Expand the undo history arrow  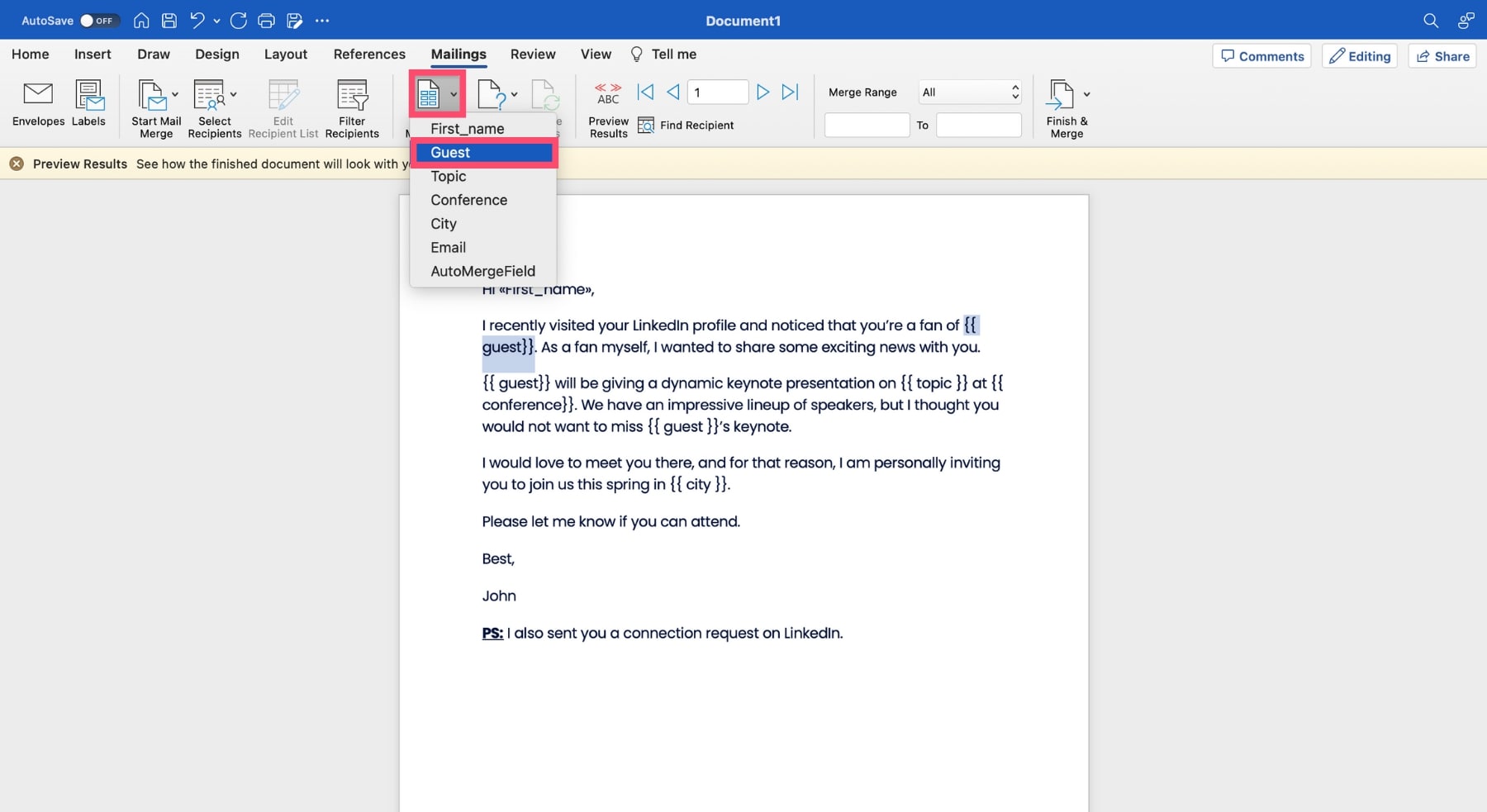[x=216, y=21]
